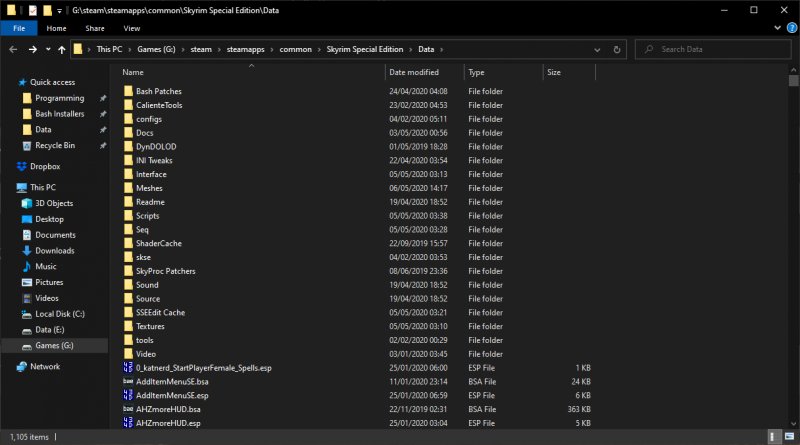Switch to Details view layout button
This screenshot has width=800, height=445.
(773, 437)
